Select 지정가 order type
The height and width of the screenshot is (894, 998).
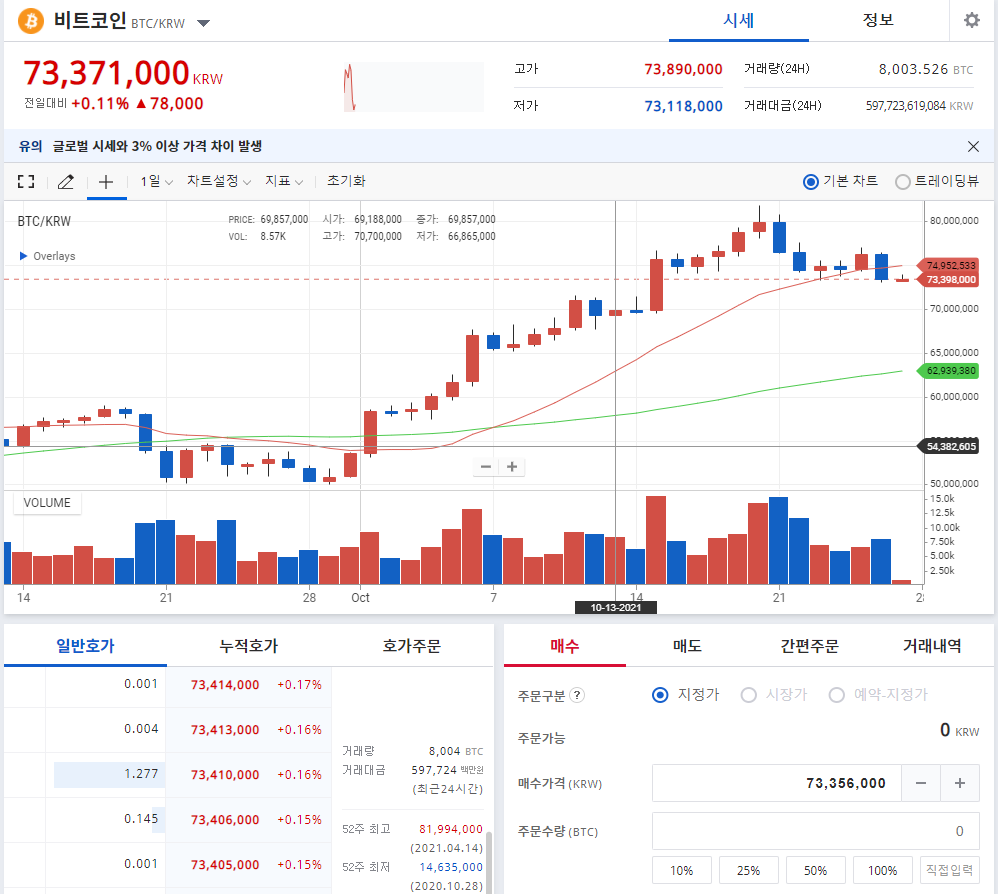(x=660, y=695)
